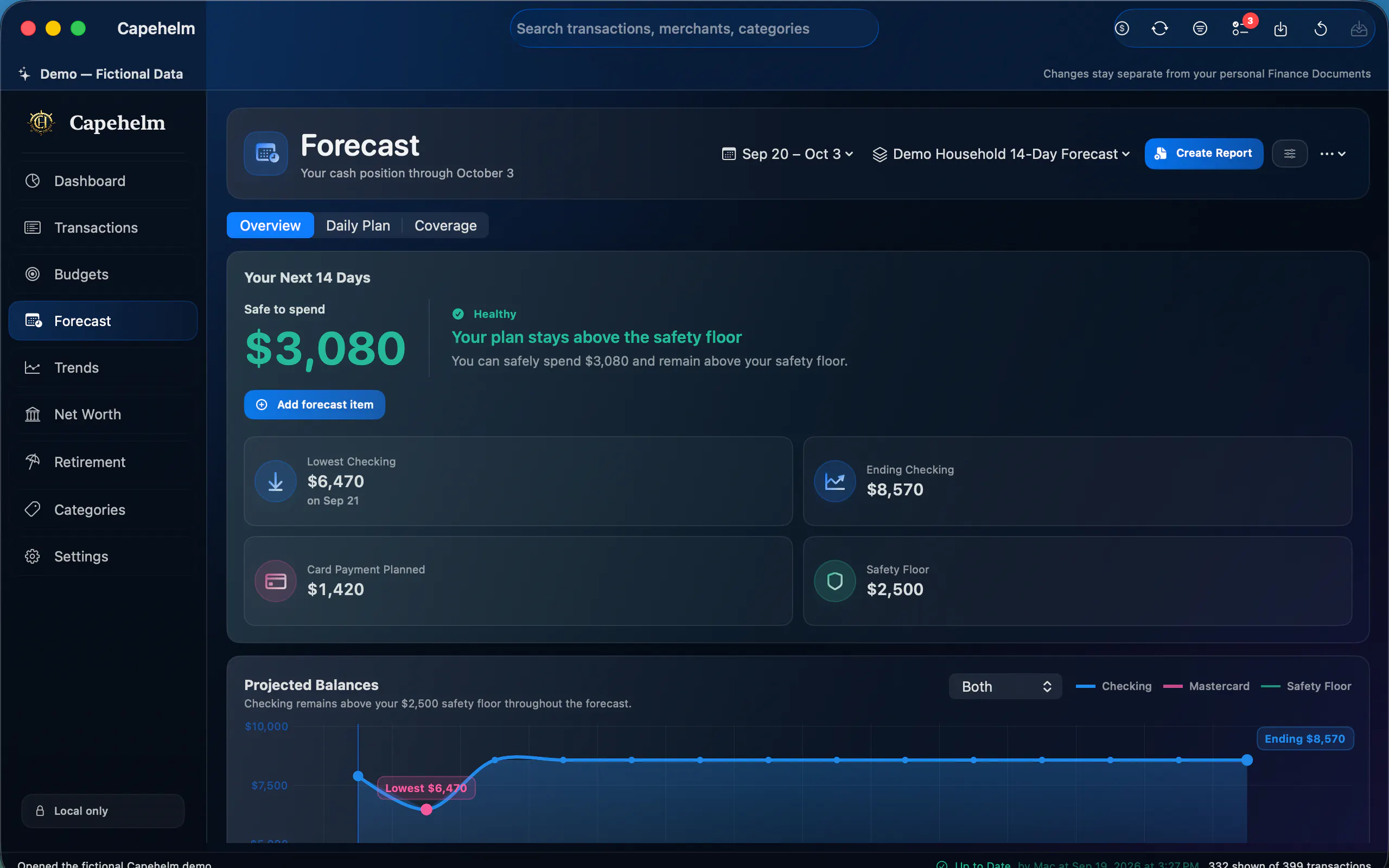Click the forecast settings sliders icon
1389x868 pixels.
(1289, 154)
